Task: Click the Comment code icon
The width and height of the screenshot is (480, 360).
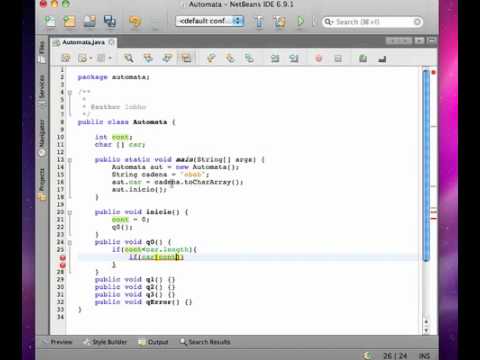Action: coord(363,59)
